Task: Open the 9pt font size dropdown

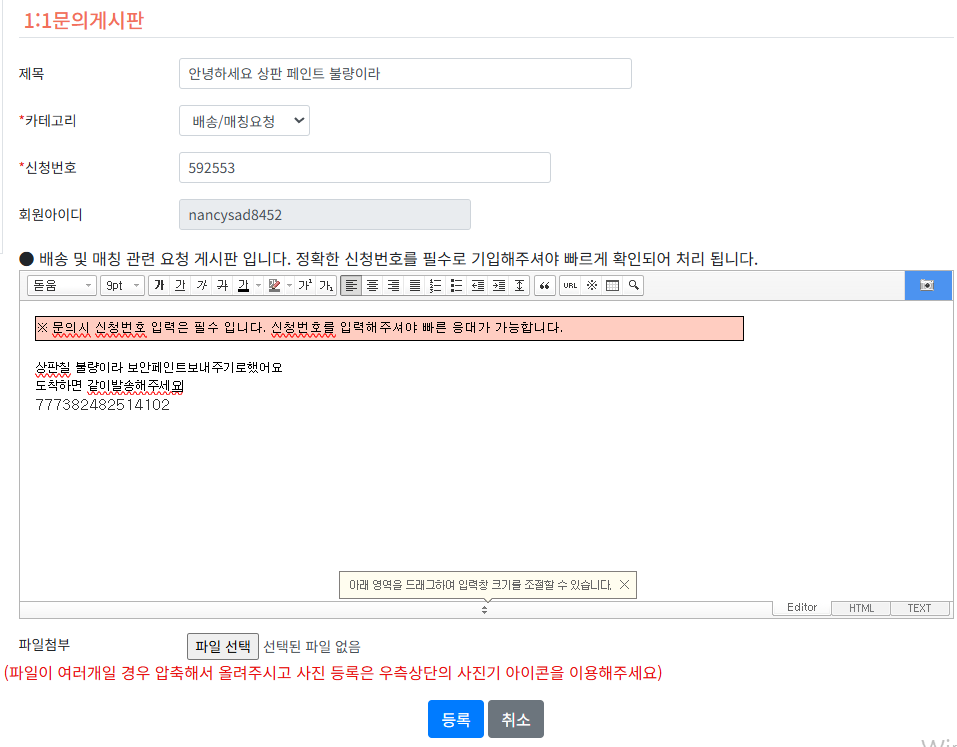Action: 122,286
